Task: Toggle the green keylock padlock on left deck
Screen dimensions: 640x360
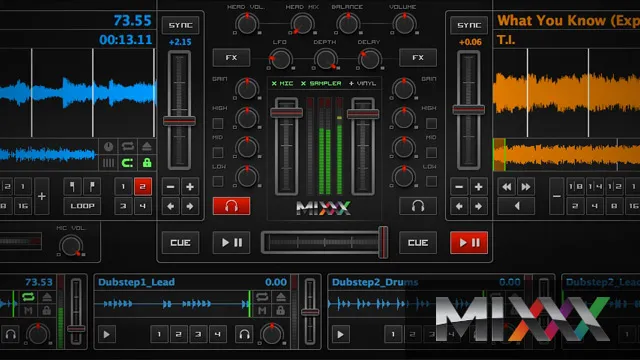Action: [x=147, y=163]
